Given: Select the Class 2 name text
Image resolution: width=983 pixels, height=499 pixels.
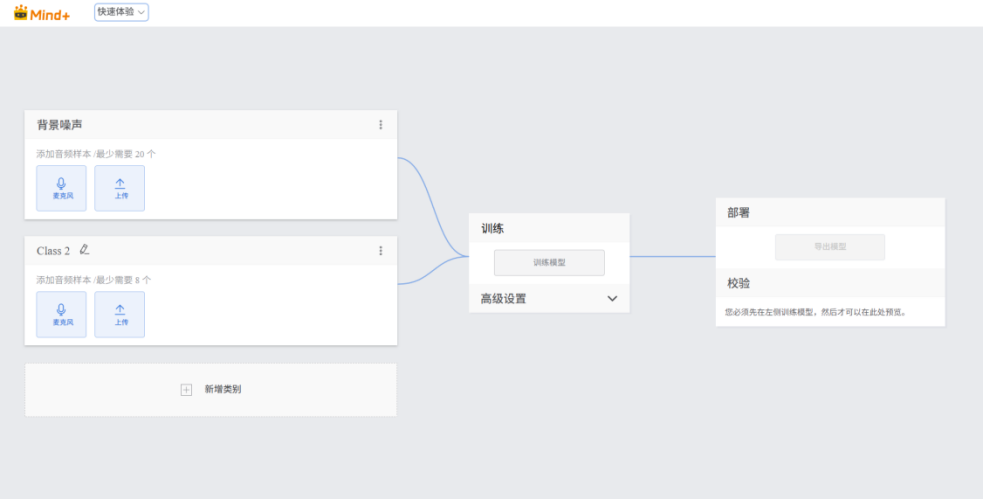Looking at the screenshot, I should click(x=53, y=251).
